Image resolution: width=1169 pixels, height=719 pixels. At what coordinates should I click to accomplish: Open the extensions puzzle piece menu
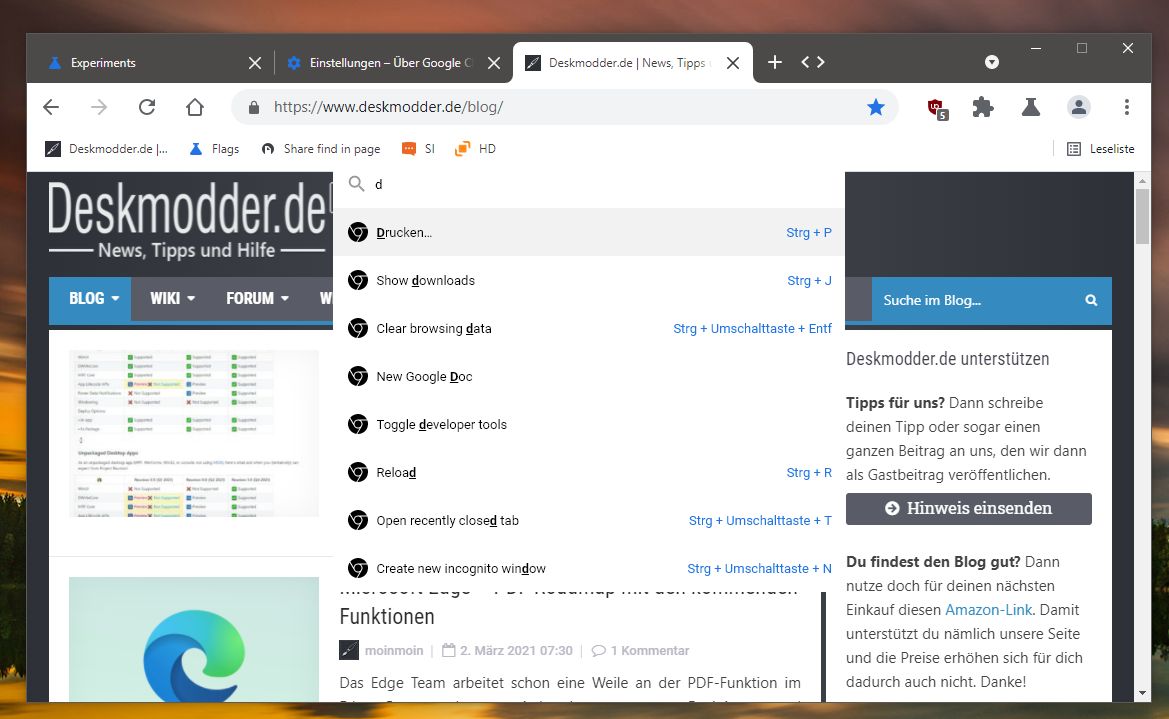(x=983, y=107)
